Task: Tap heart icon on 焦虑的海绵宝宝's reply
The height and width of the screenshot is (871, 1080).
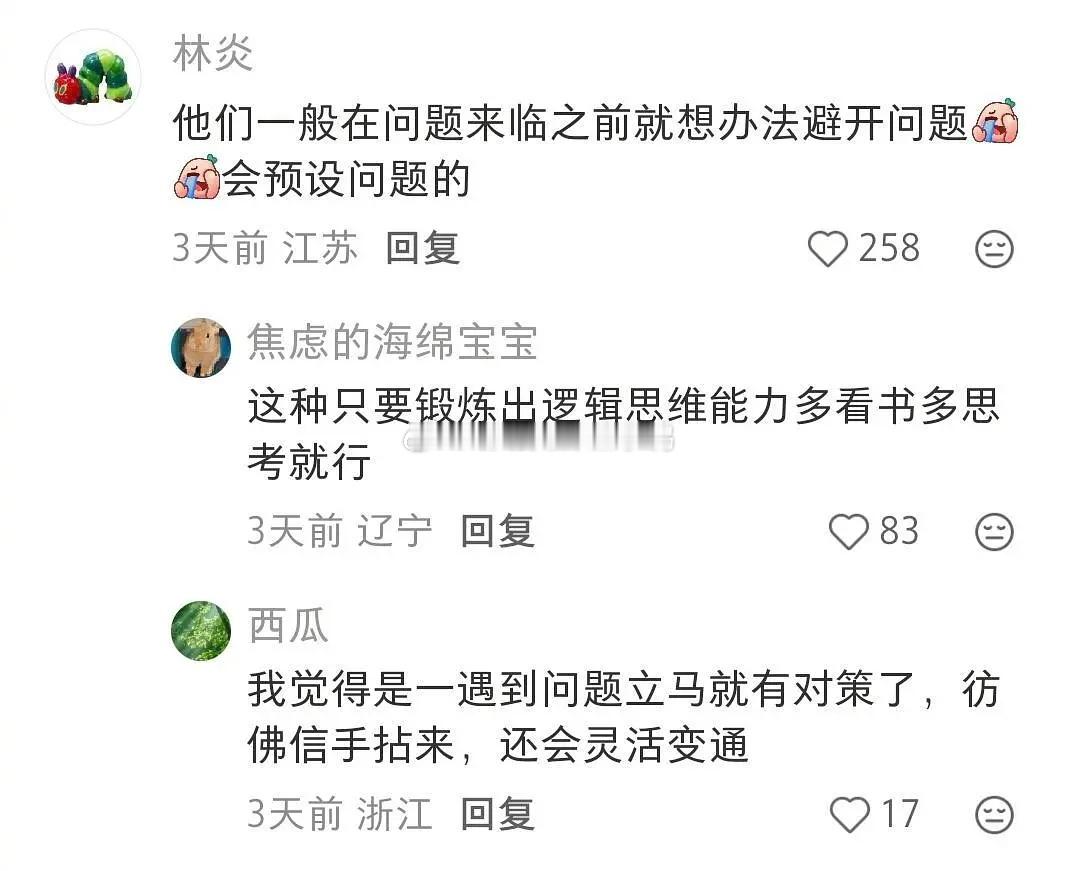Action: tap(849, 532)
